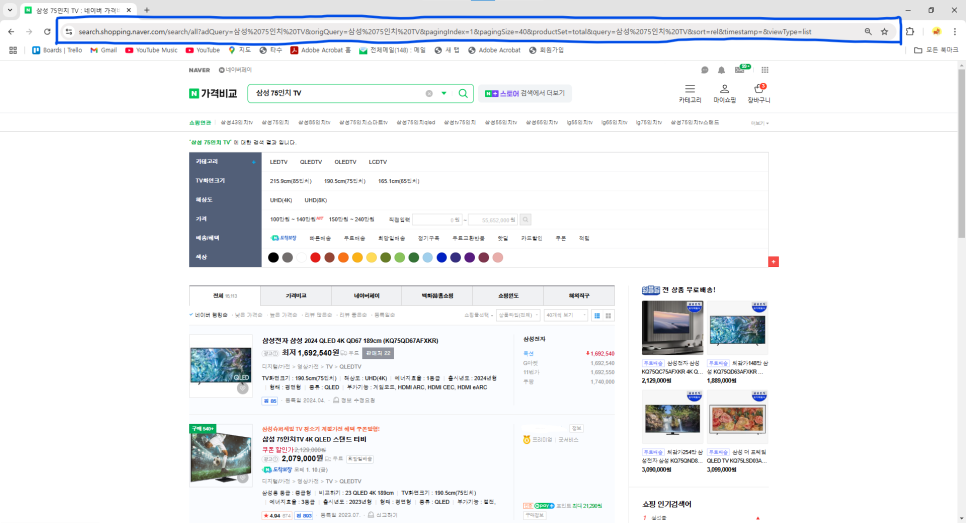Open the Naver mail envelope icon

[741, 69]
